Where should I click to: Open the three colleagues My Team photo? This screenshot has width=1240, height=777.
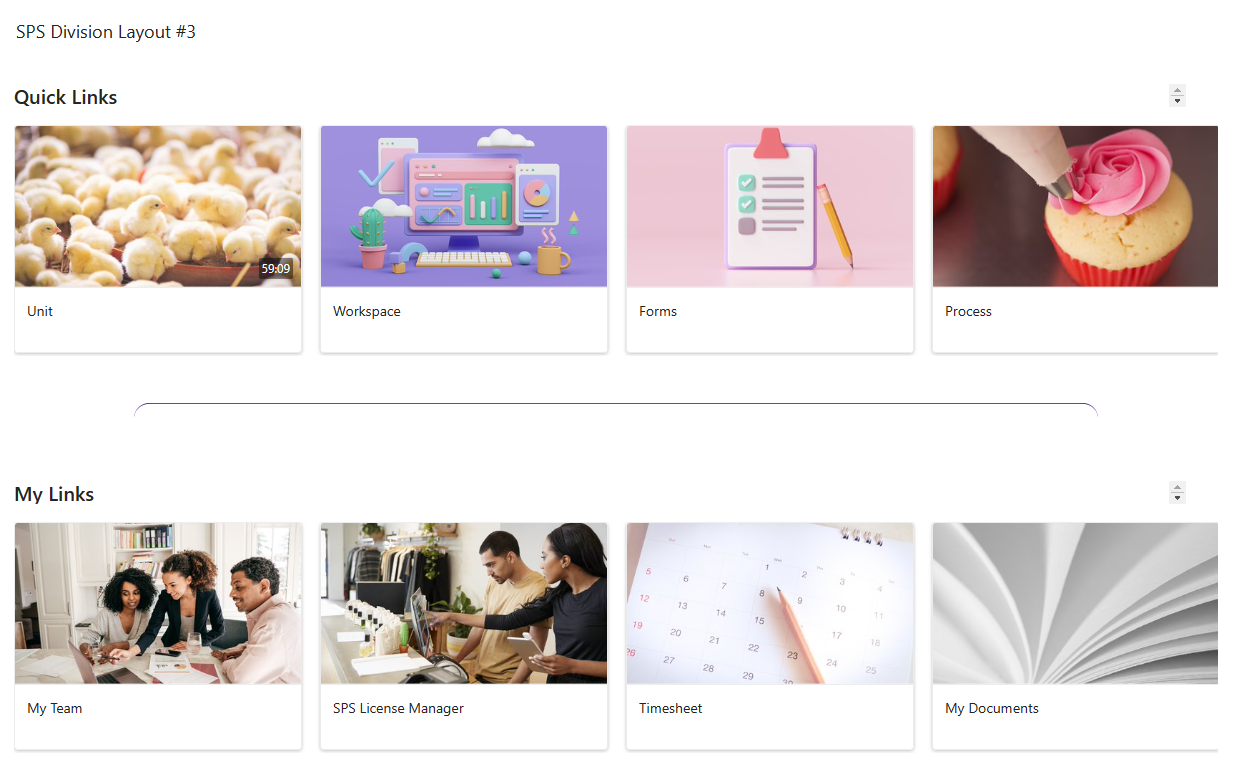pyautogui.click(x=158, y=603)
